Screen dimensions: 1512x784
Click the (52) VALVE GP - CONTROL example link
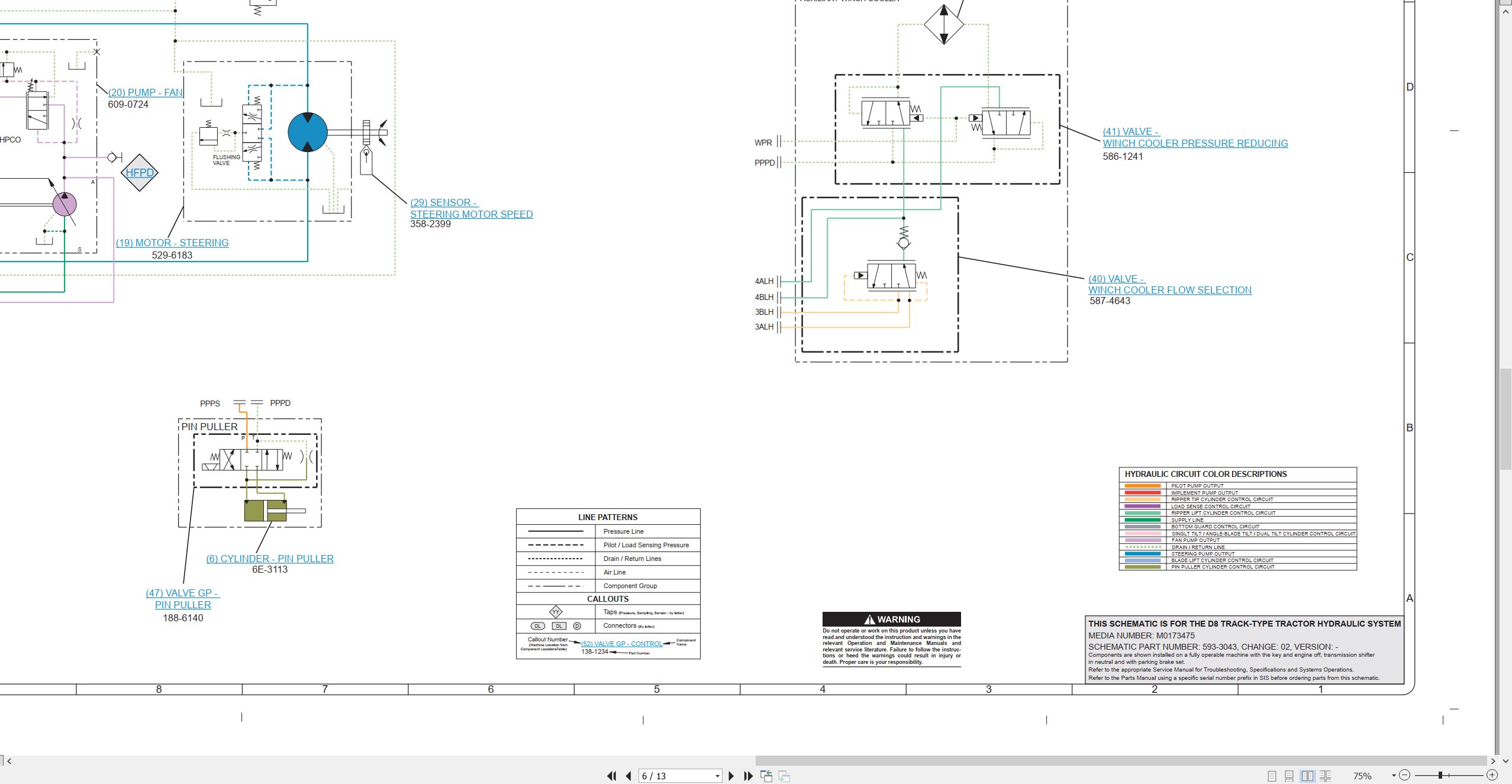[622, 644]
